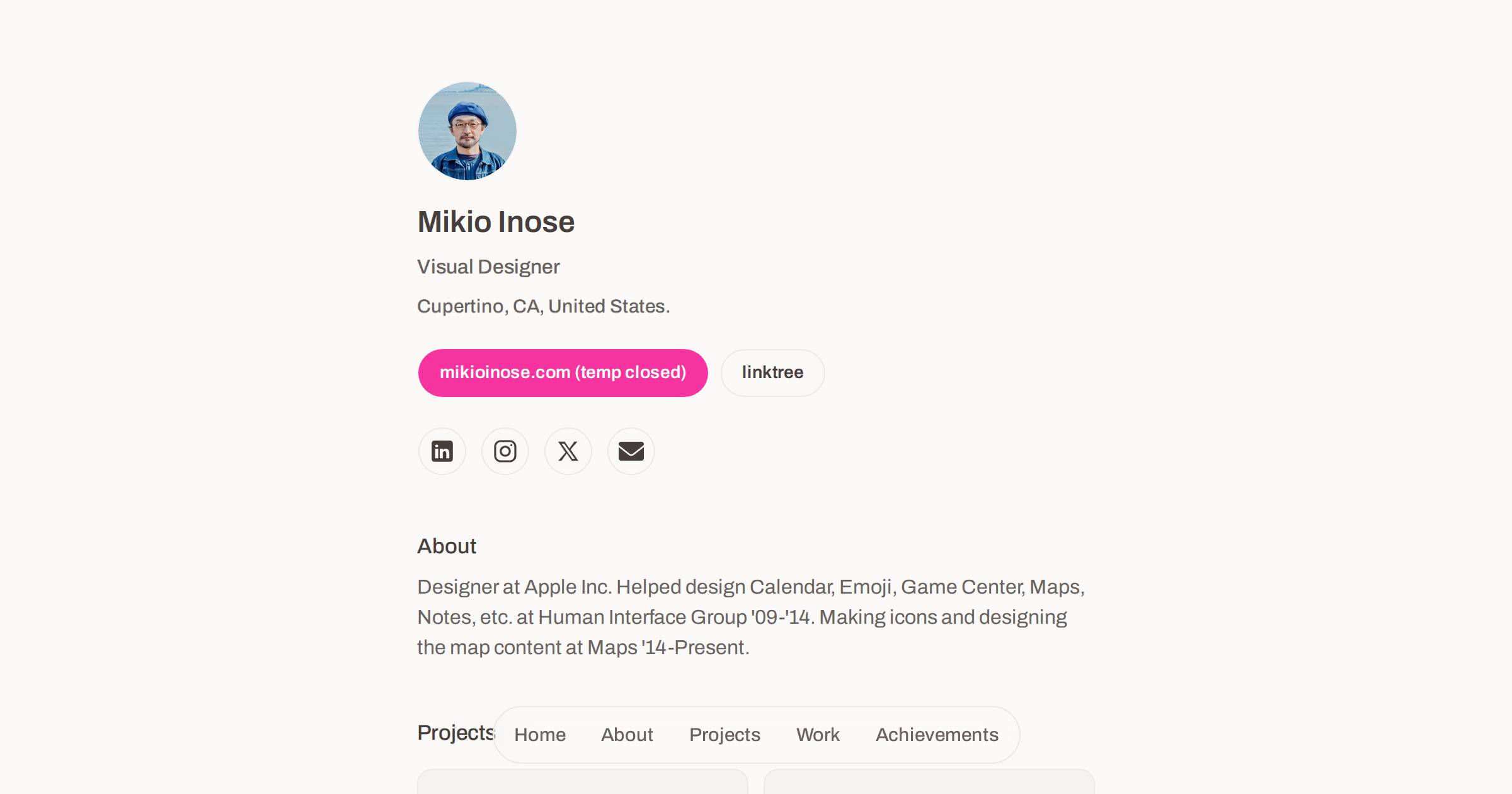The width and height of the screenshot is (1512, 794).
Task: Open the right project card
Action: click(929, 781)
